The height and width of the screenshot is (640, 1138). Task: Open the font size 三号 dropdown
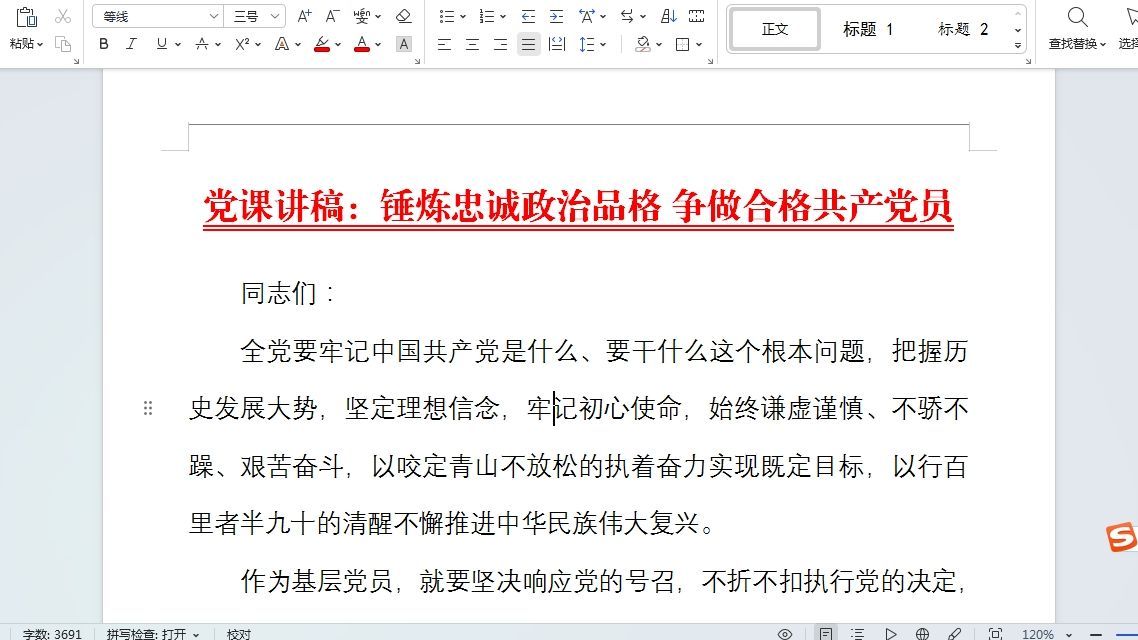(x=274, y=16)
